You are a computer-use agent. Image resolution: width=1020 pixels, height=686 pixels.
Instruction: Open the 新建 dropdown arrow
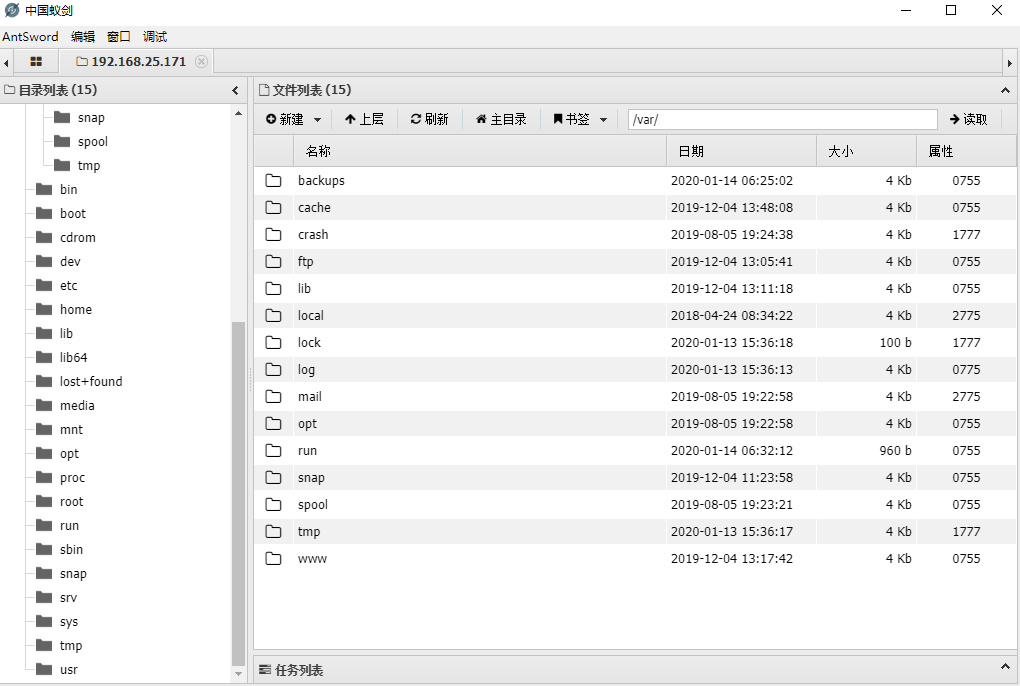317,120
